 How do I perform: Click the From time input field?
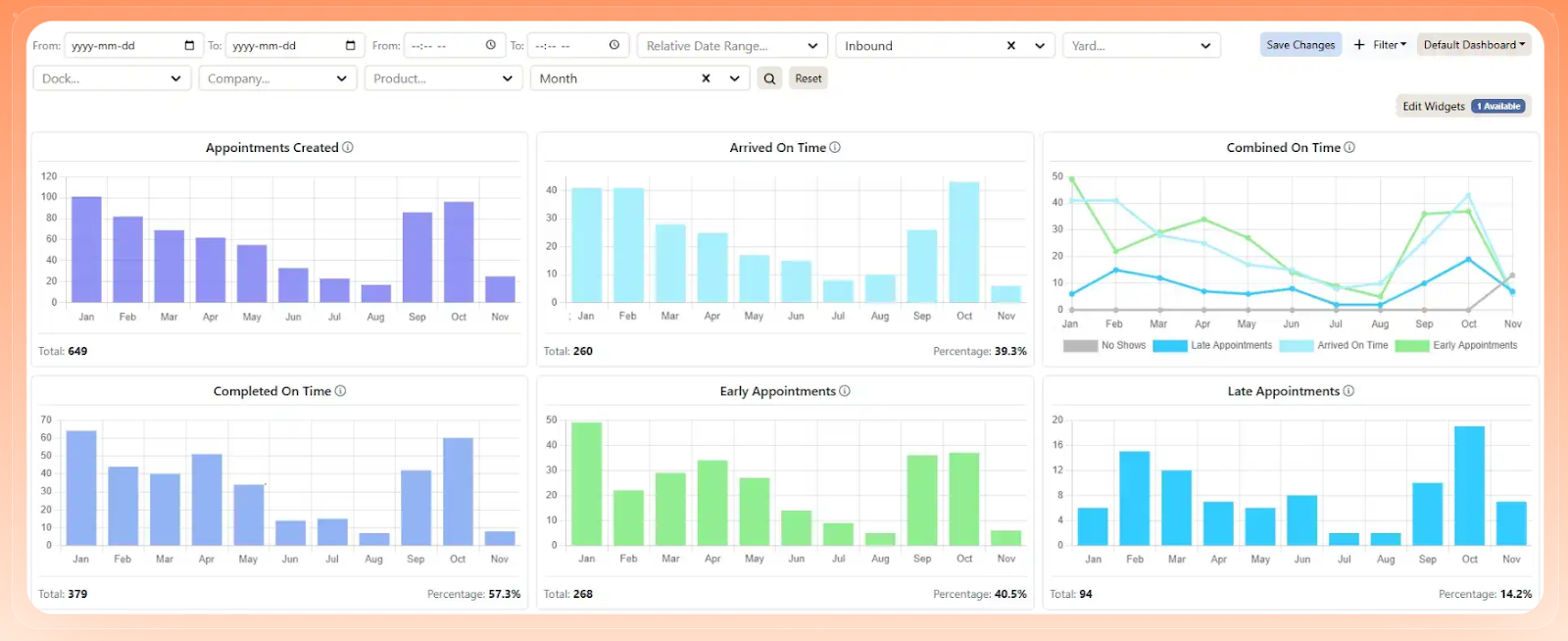(x=453, y=45)
